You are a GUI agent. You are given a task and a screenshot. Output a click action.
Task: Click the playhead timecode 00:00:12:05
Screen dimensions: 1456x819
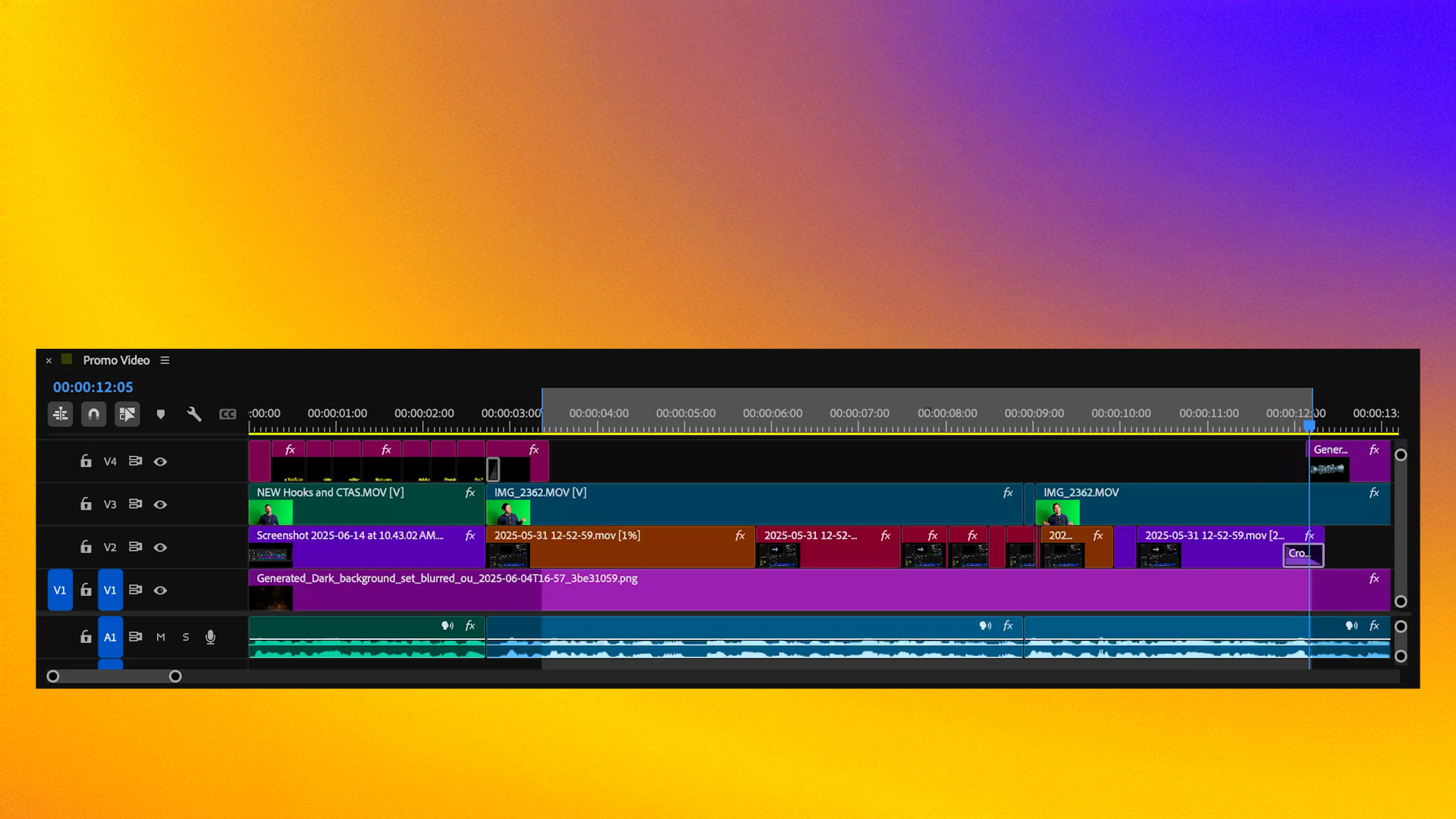93,387
